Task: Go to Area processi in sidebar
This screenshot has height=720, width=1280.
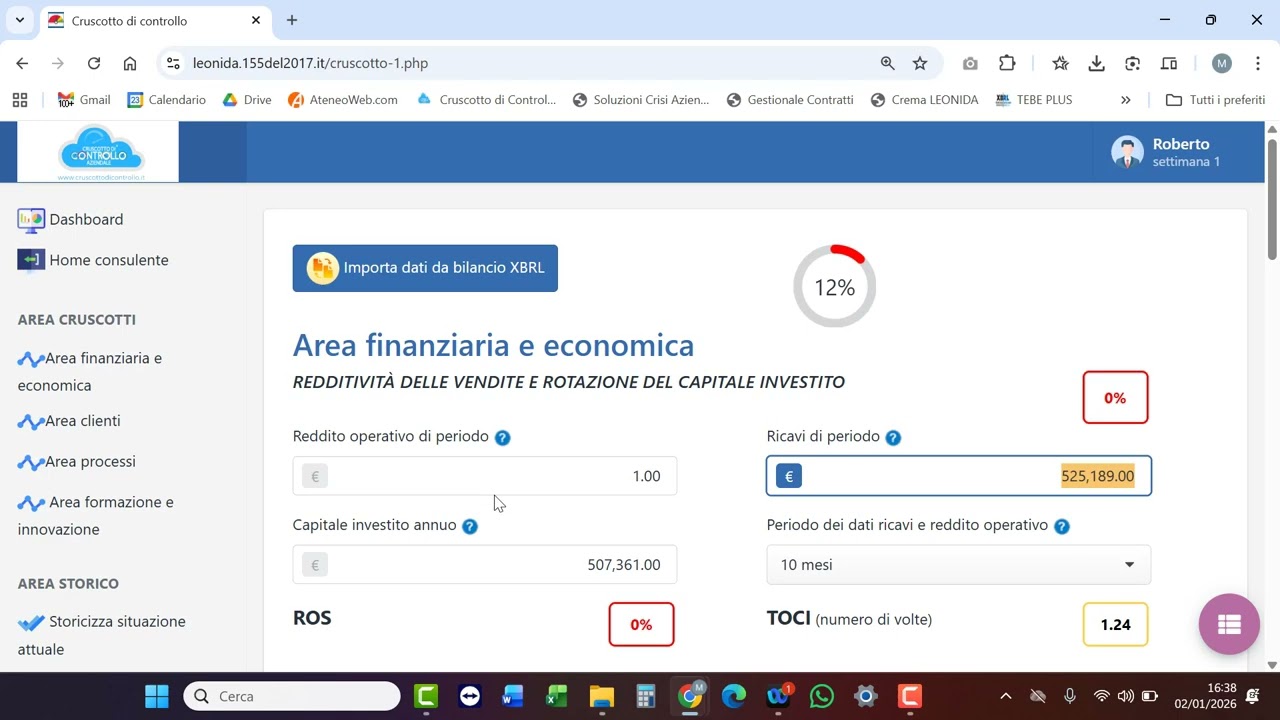Action: pyautogui.click(x=90, y=462)
